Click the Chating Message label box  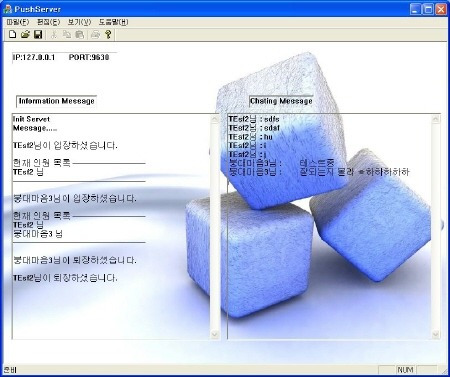pos(281,101)
